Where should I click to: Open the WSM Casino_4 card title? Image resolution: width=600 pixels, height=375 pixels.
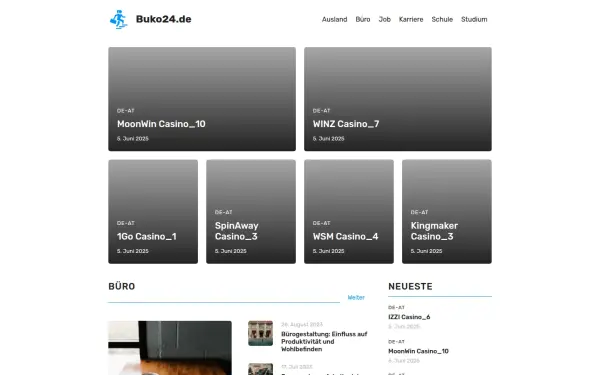(x=345, y=236)
